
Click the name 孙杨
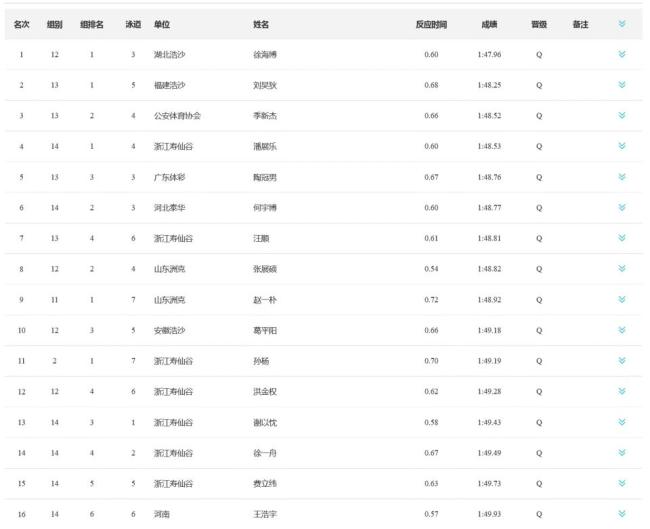pos(261,361)
